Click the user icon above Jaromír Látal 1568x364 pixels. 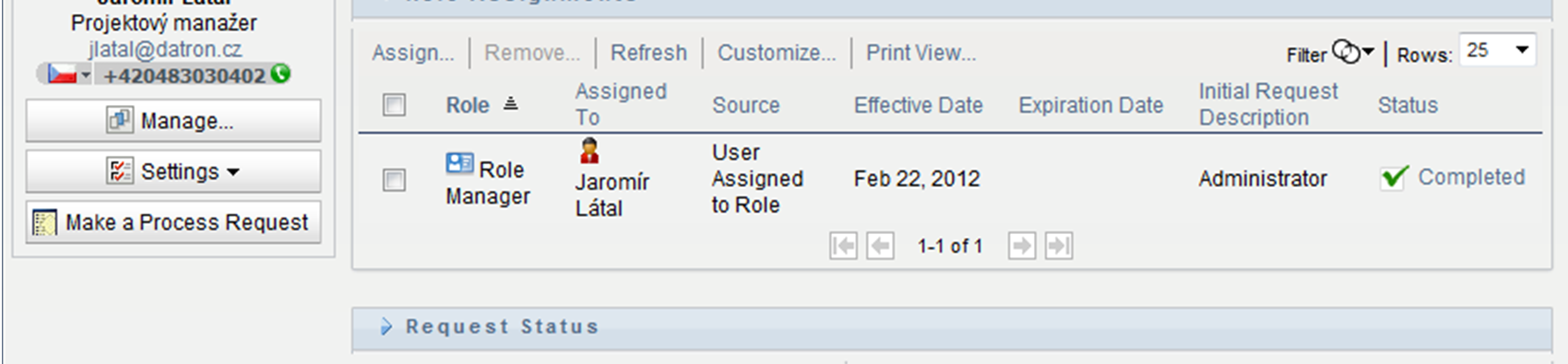(x=589, y=150)
